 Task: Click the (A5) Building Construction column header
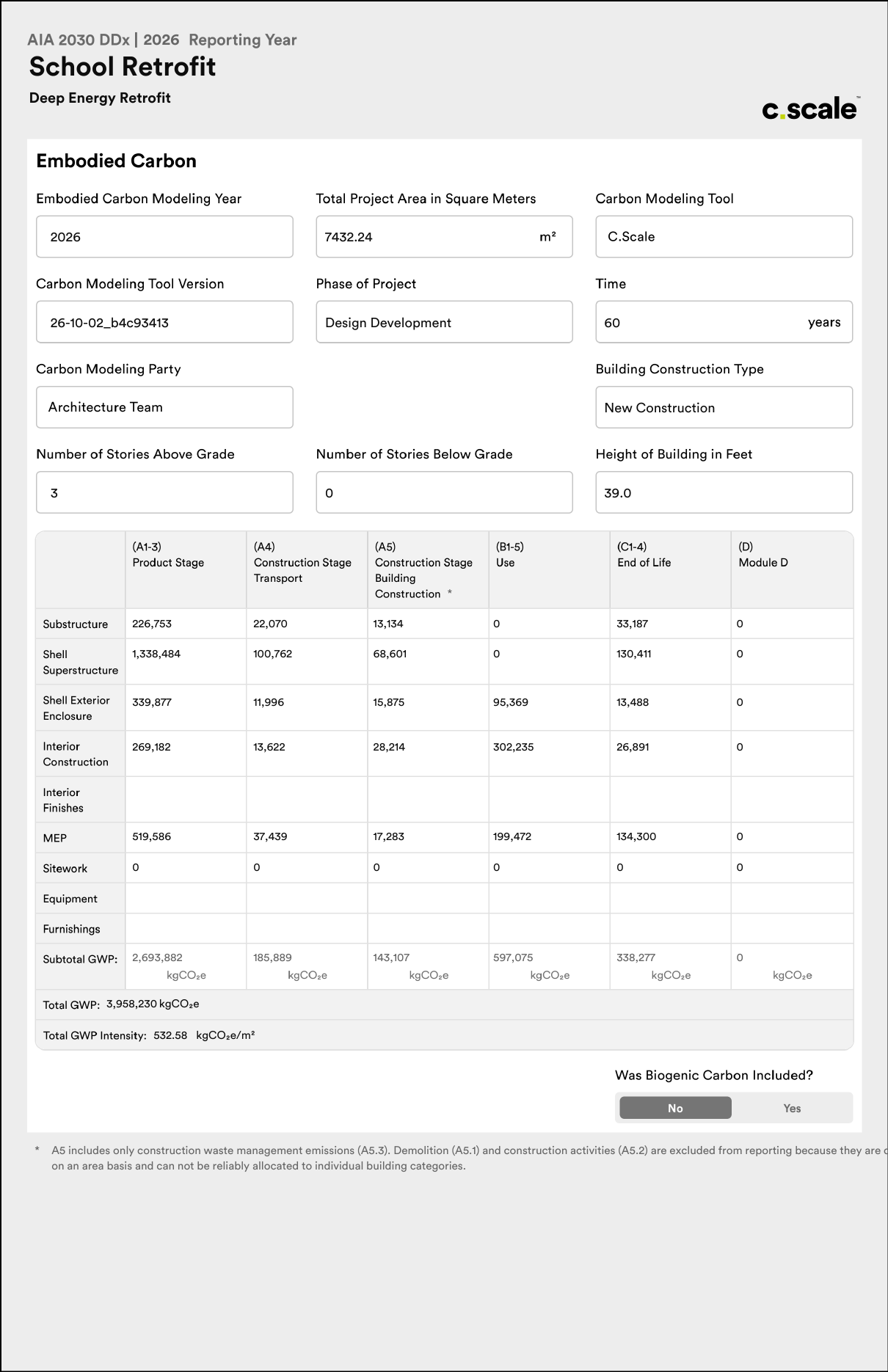coord(428,570)
